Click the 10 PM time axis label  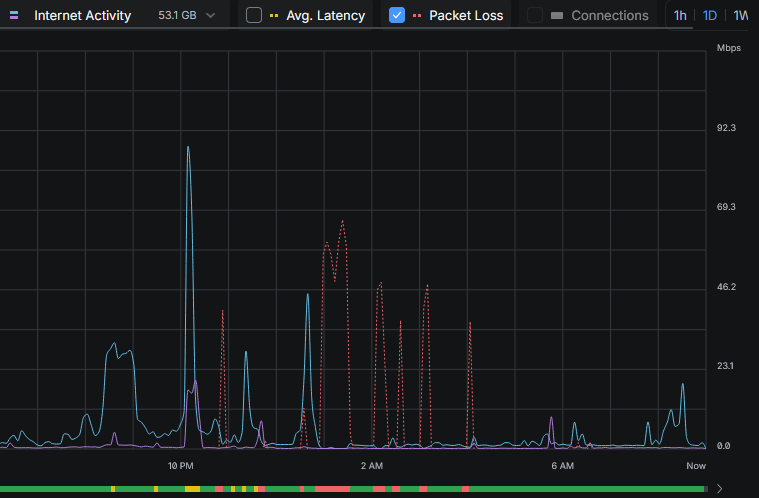tap(181, 466)
